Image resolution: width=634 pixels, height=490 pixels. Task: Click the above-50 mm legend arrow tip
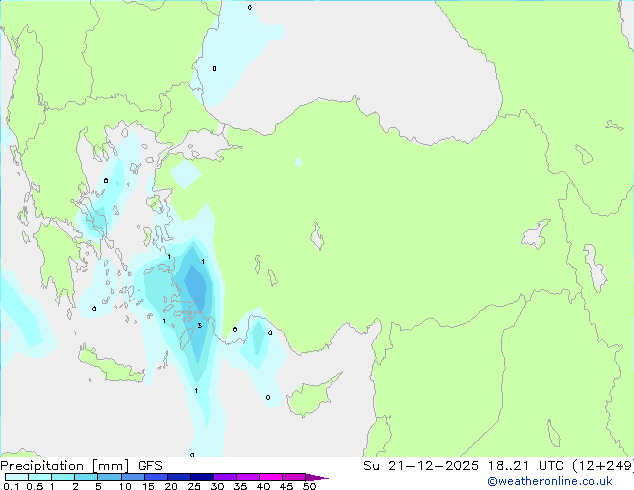(x=317, y=477)
